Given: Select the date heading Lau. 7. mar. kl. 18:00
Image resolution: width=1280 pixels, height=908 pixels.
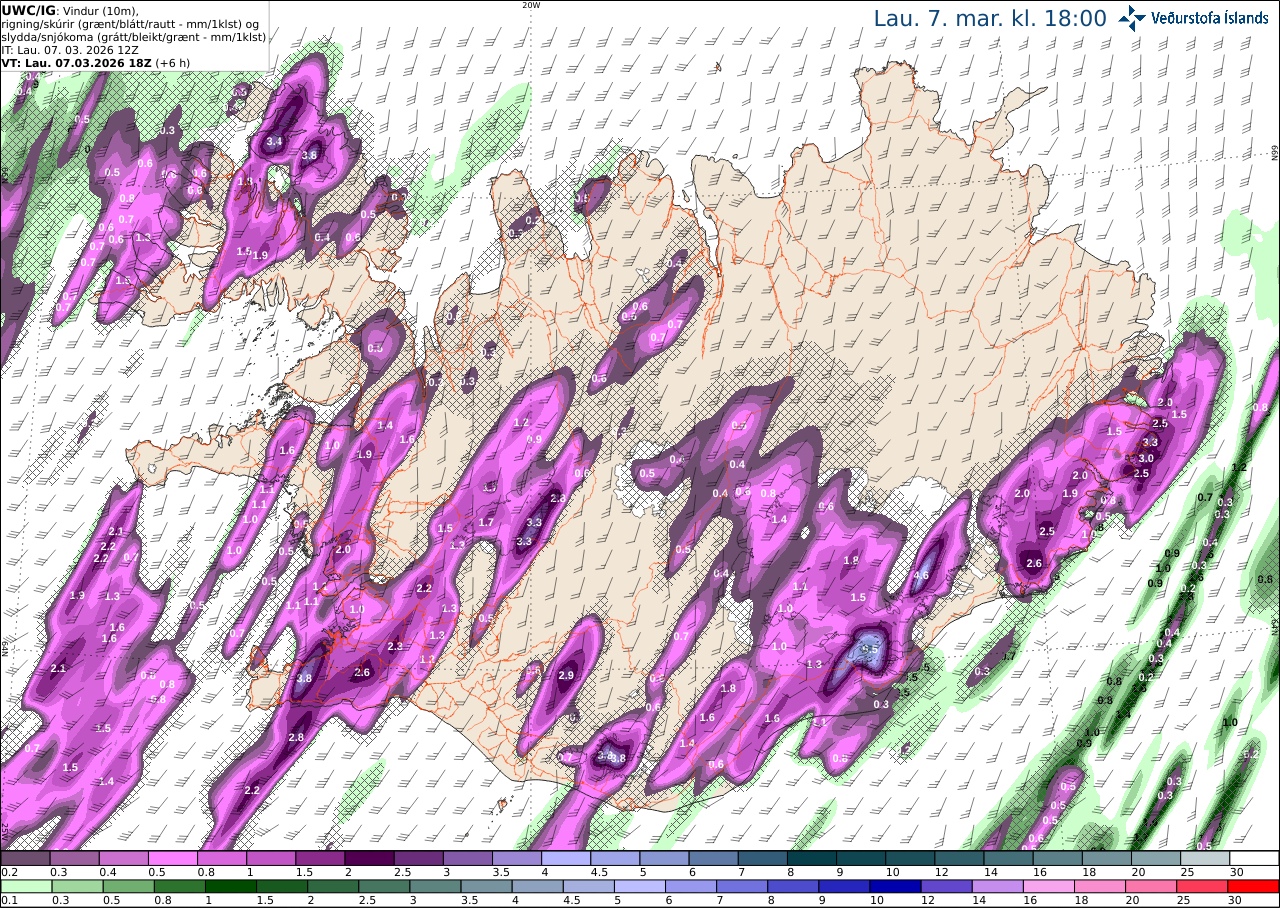Looking at the screenshot, I should [990, 18].
